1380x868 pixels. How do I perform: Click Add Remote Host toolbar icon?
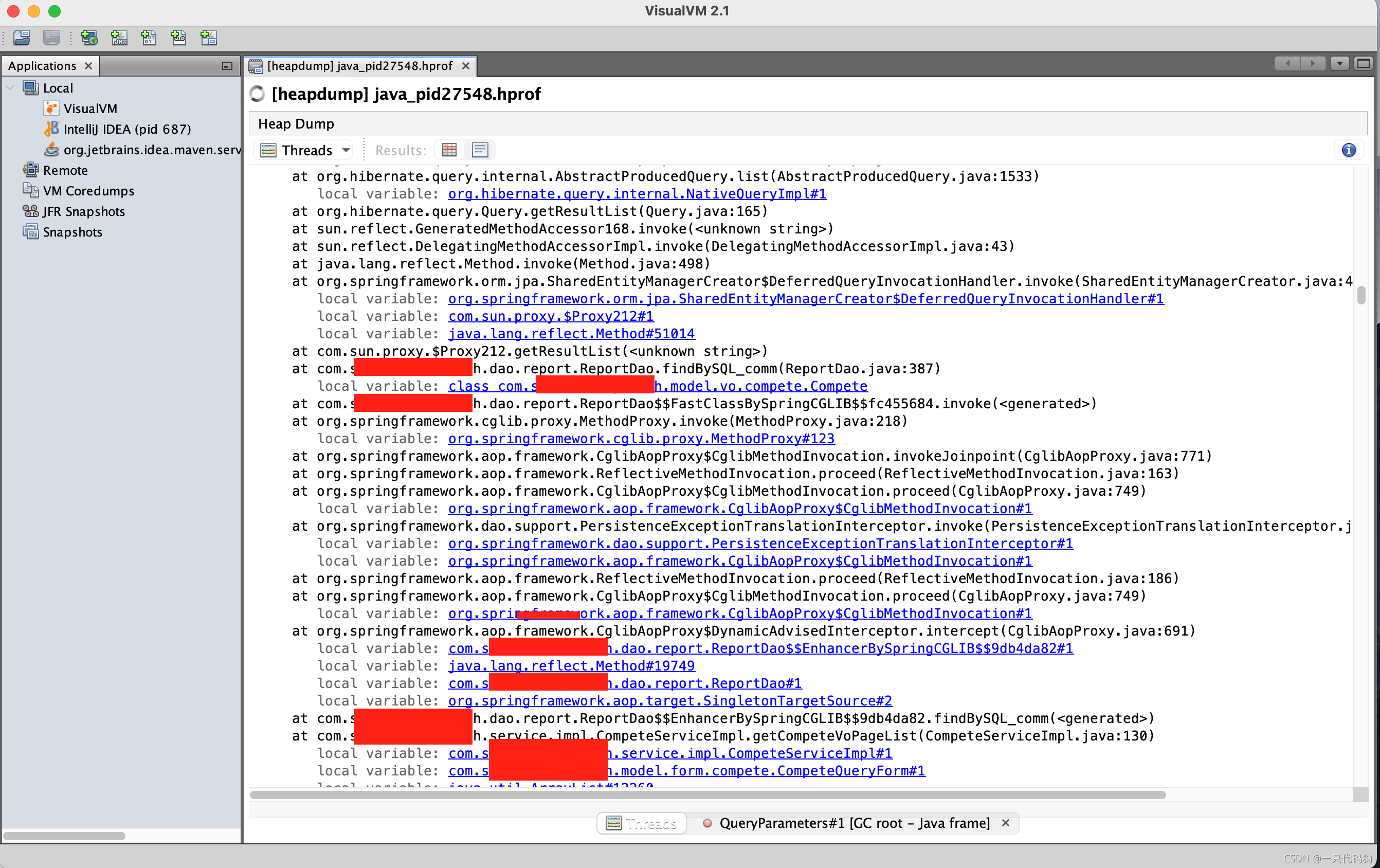89,38
